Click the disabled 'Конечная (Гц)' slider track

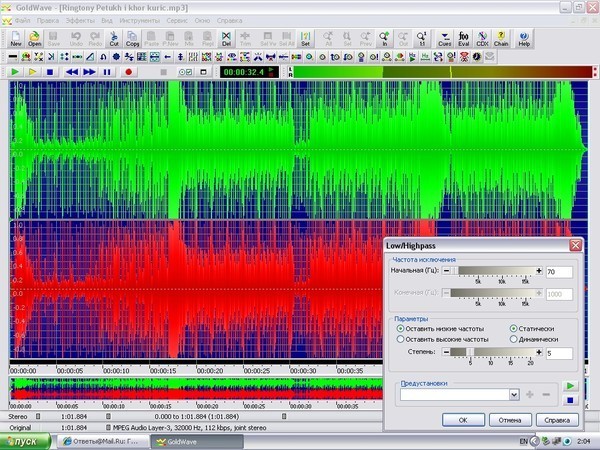(492, 293)
